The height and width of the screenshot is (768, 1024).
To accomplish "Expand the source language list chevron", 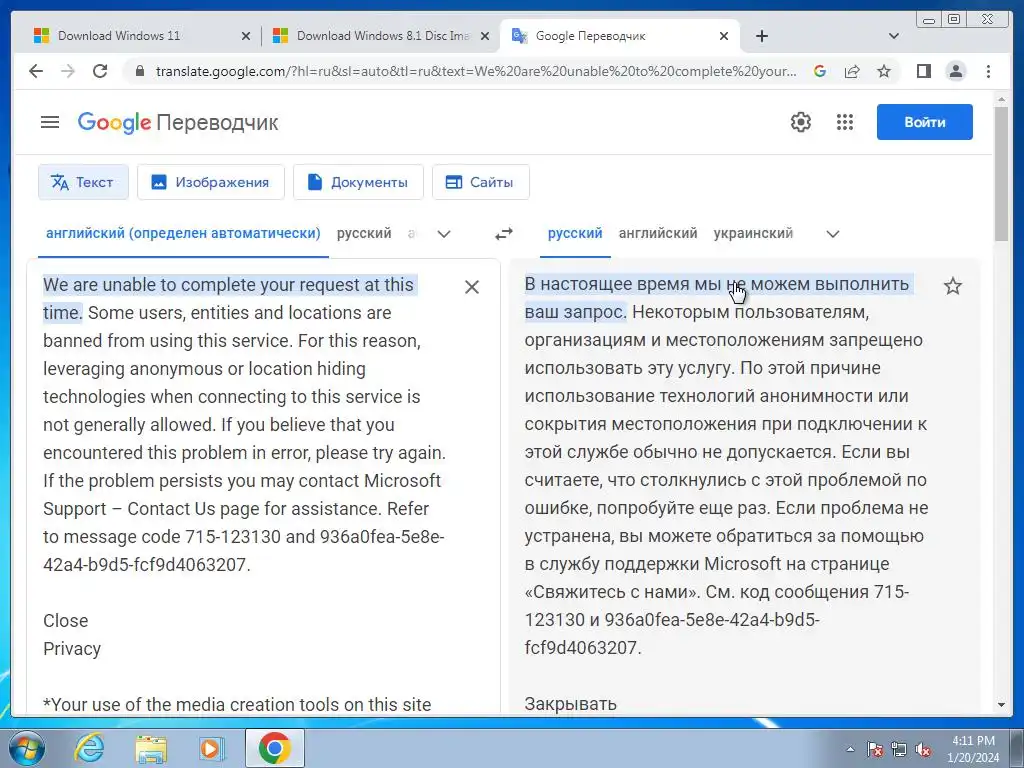I will pyautogui.click(x=444, y=234).
